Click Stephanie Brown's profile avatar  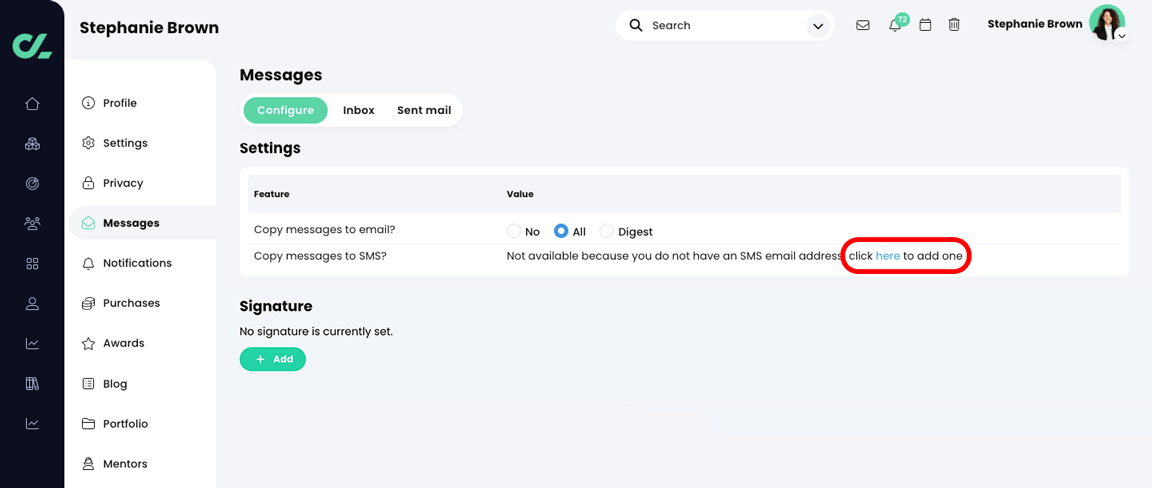click(1106, 23)
